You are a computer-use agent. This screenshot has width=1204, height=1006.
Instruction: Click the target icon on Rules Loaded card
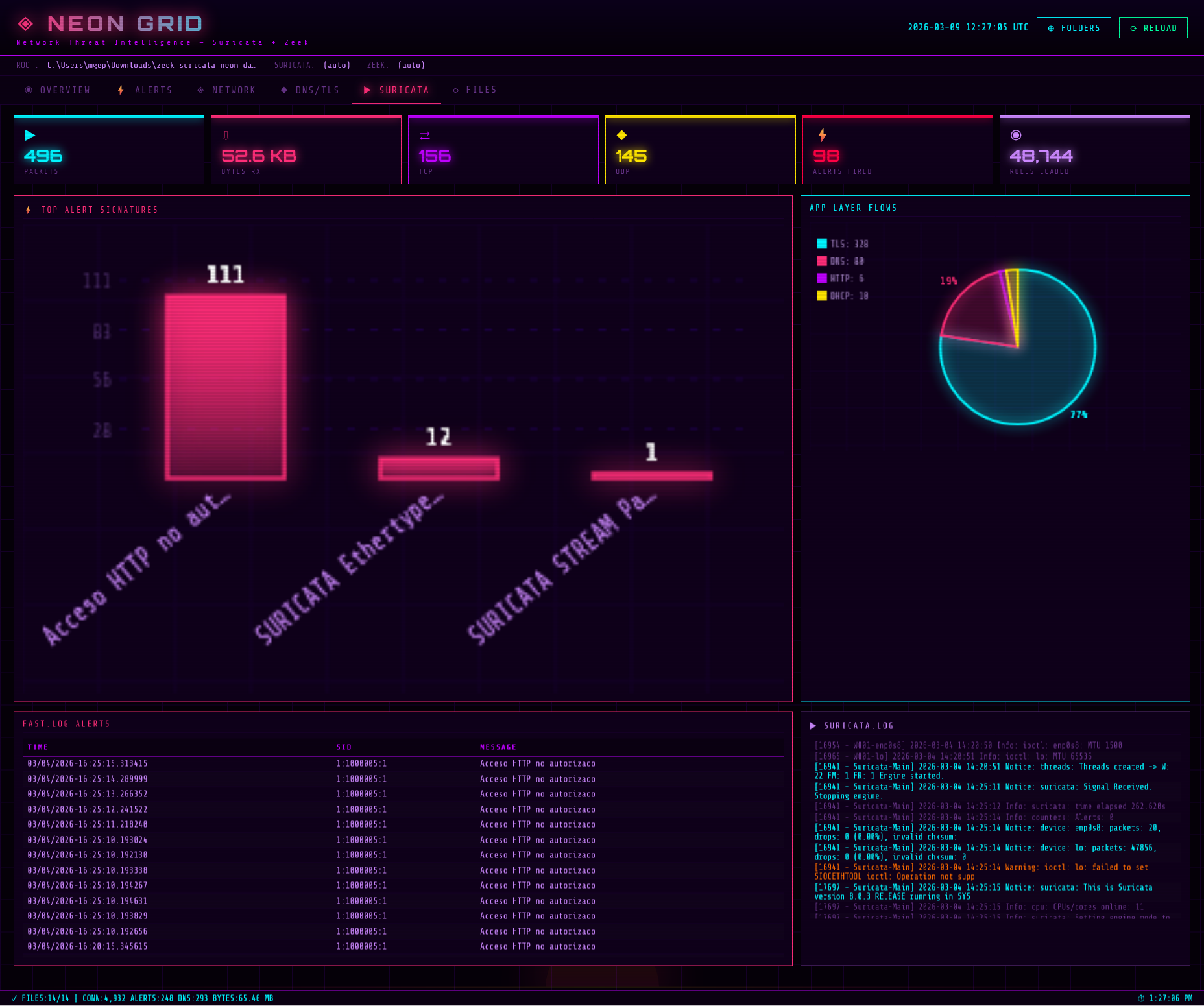(x=1016, y=134)
